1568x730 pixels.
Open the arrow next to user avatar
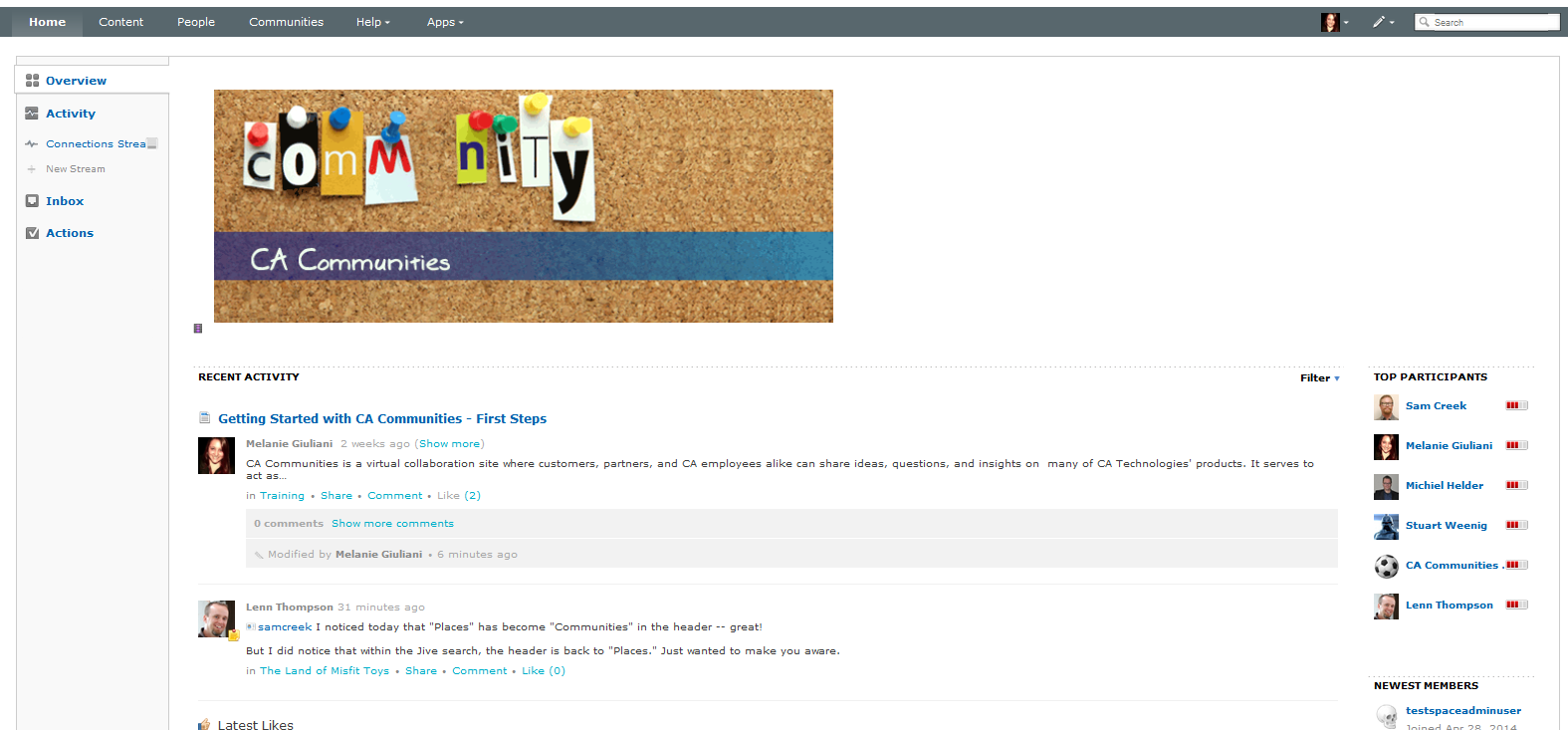tap(1346, 22)
